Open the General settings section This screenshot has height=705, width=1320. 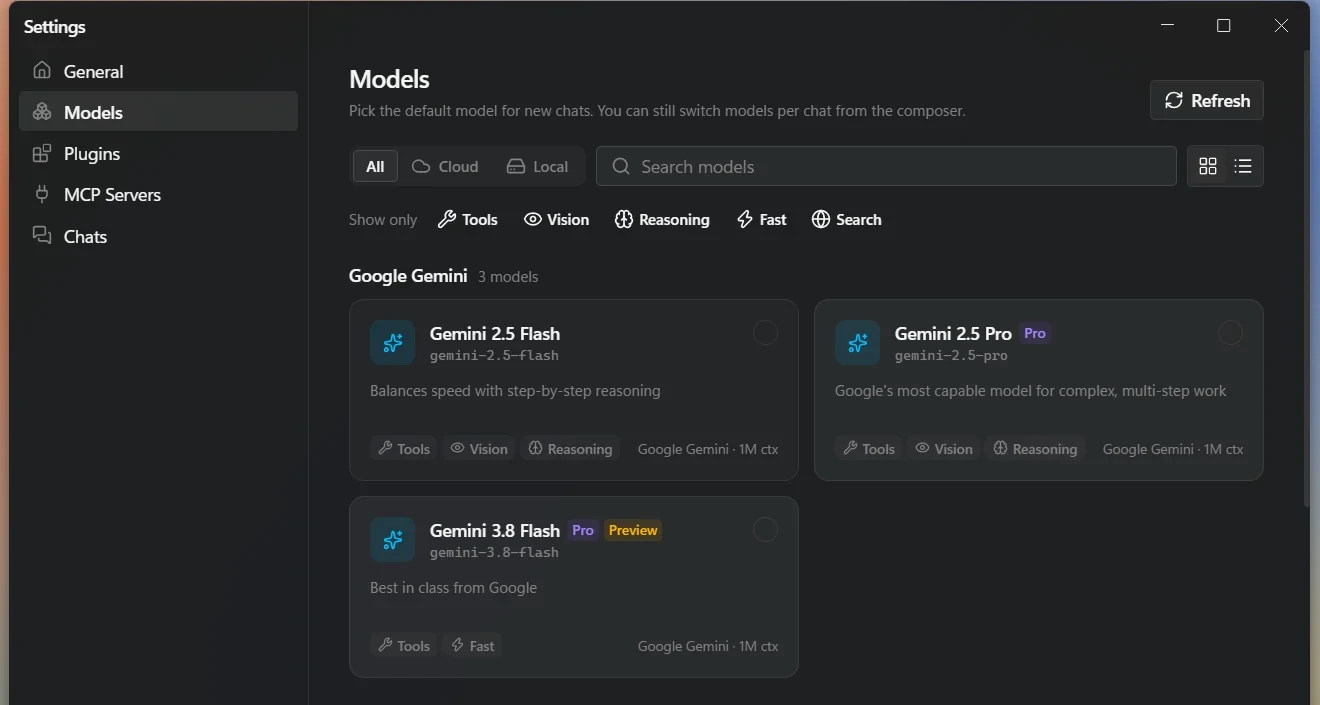(158, 71)
